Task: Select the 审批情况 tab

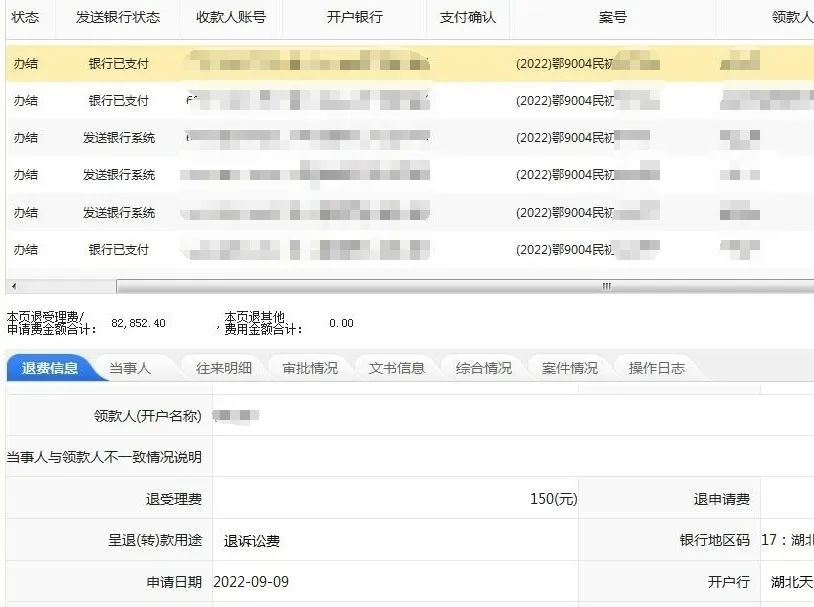Action: pyautogui.click(x=310, y=368)
